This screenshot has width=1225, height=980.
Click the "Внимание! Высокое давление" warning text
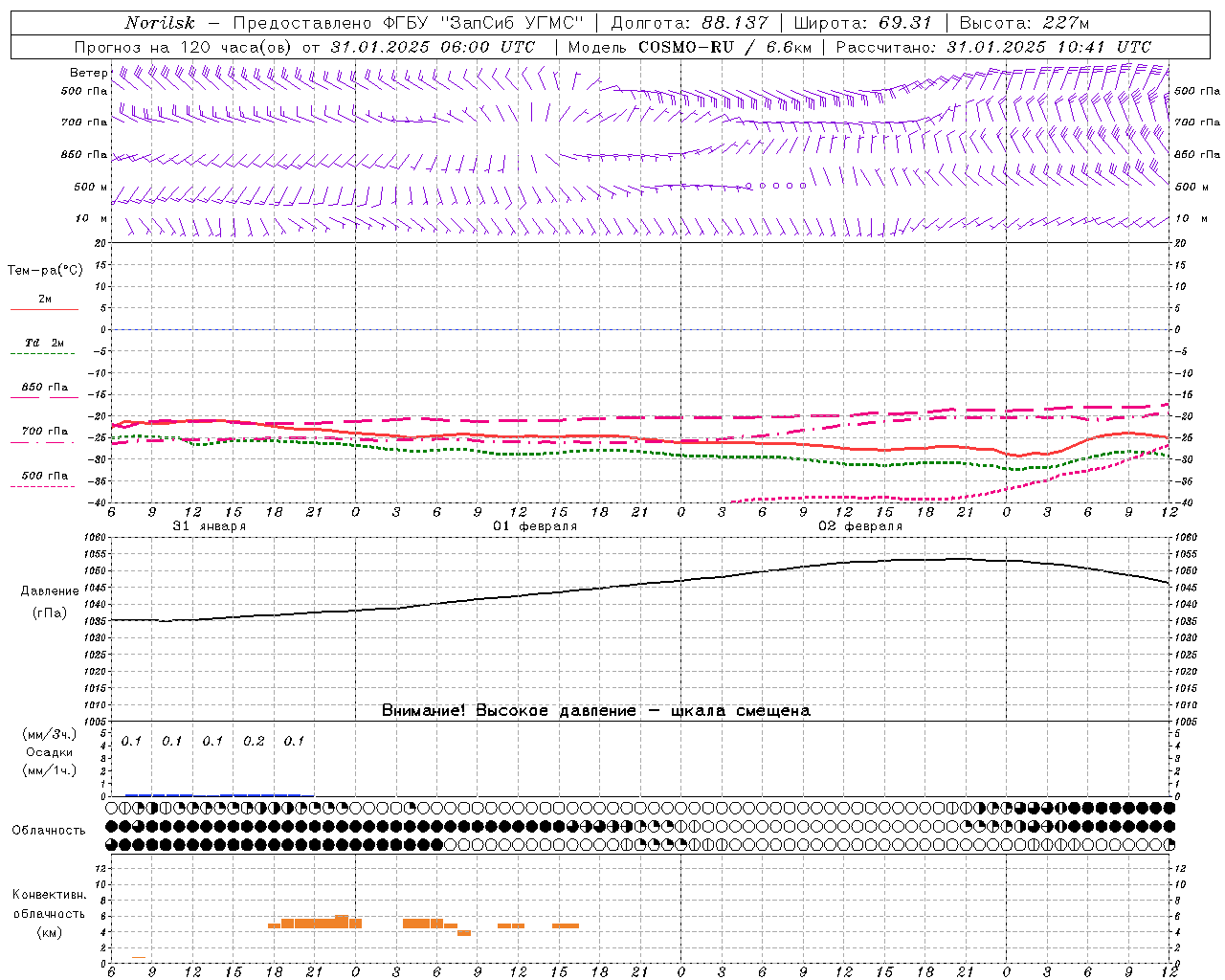pyautogui.click(x=508, y=711)
